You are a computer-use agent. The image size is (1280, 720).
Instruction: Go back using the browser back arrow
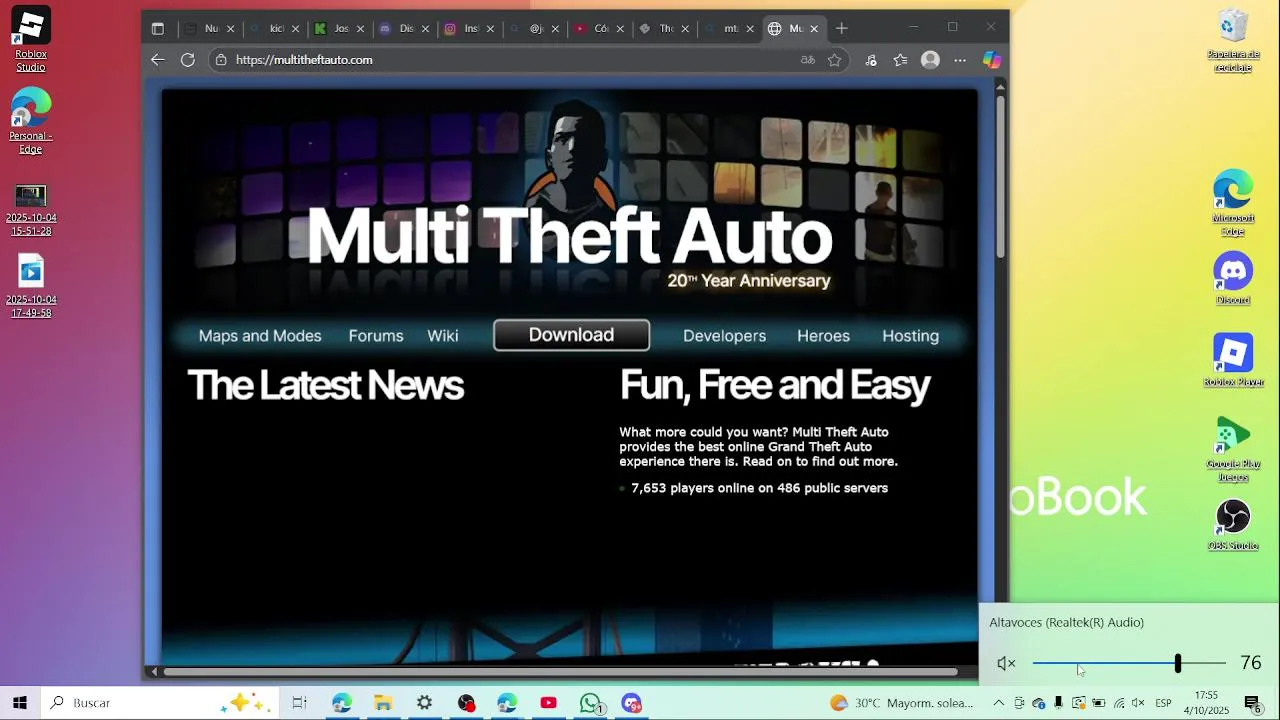point(157,60)
